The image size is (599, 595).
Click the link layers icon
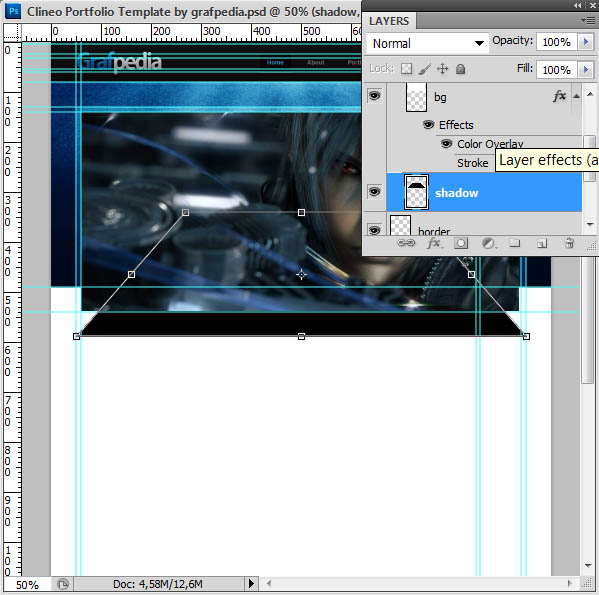(406, 243)
